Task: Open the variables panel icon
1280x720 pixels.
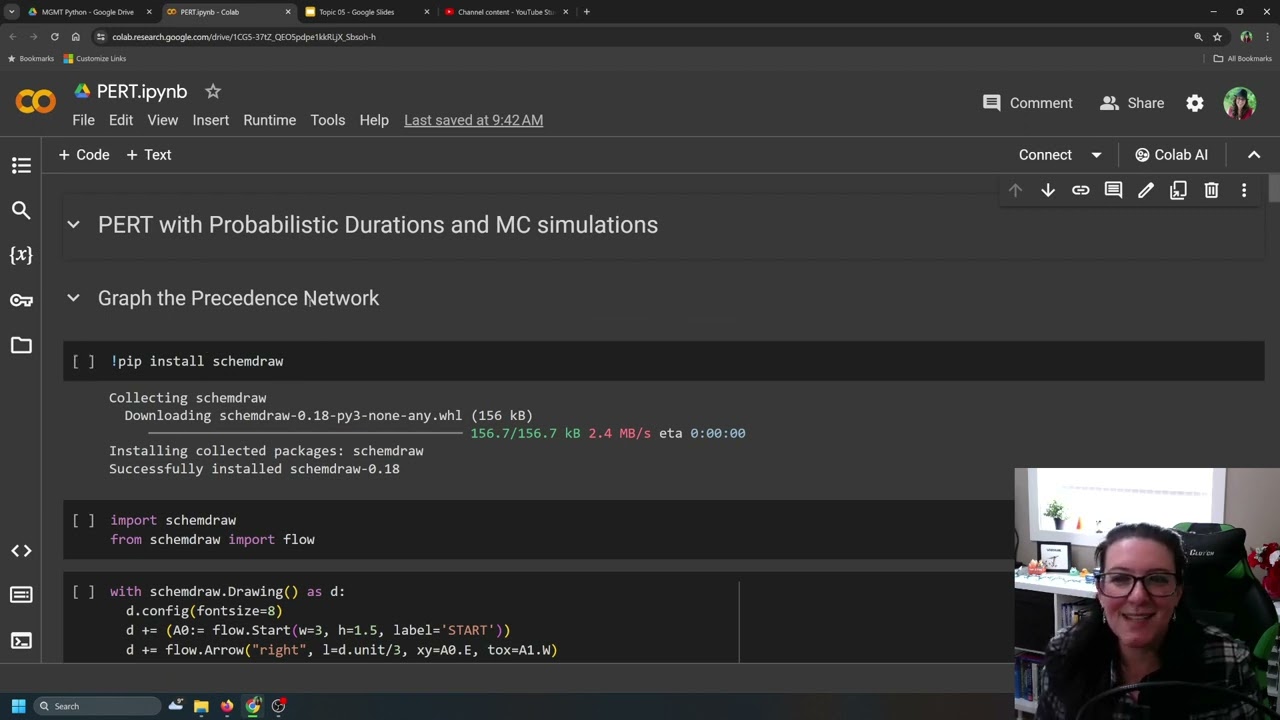Action: [21, 255]
